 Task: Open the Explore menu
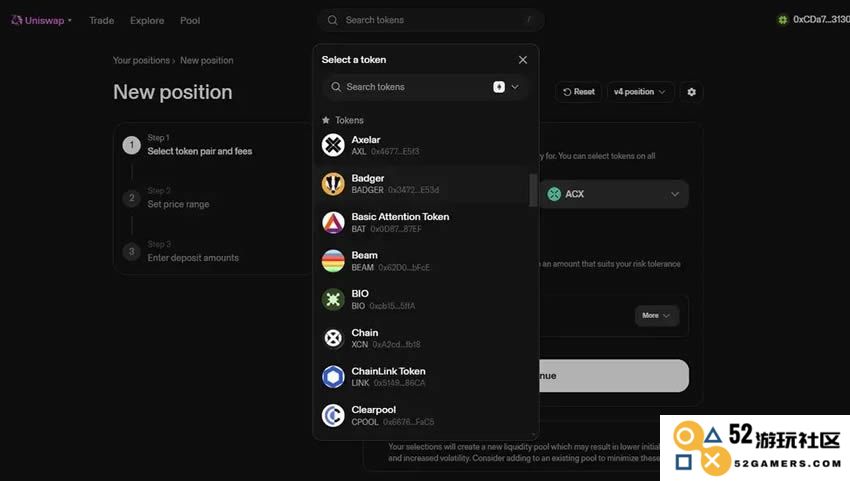click(x=147, y=21)
